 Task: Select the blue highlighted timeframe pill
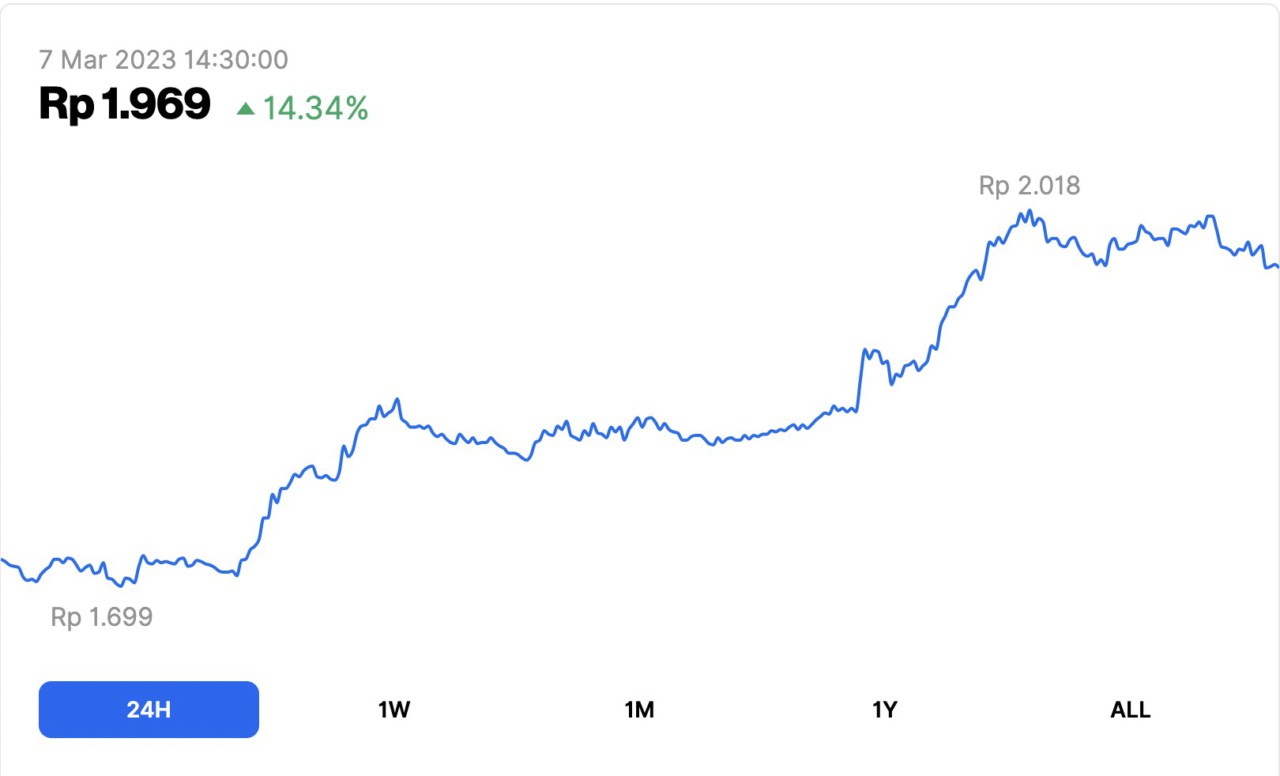[x=148, y=708]
